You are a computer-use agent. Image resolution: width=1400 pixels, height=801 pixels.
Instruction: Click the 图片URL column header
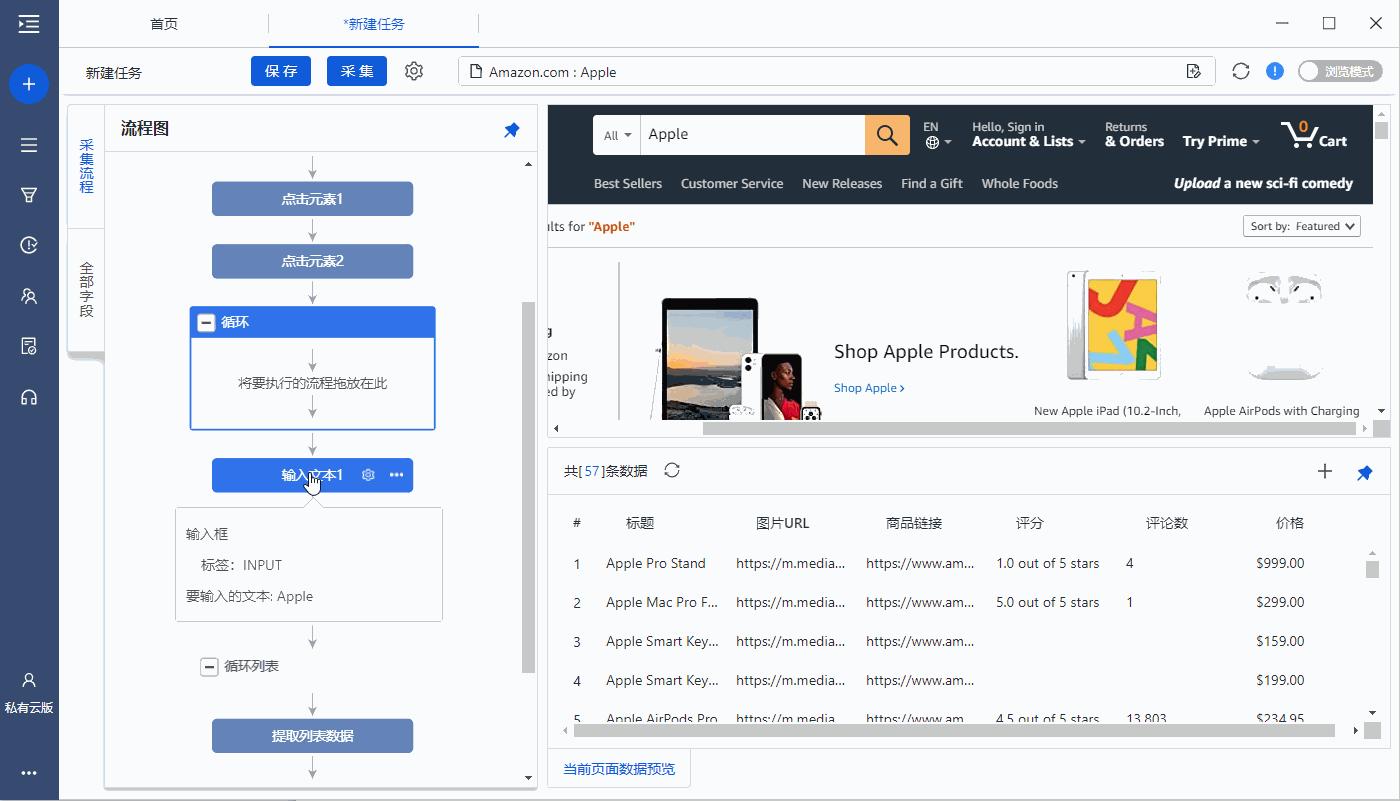(x=783, y=523)
